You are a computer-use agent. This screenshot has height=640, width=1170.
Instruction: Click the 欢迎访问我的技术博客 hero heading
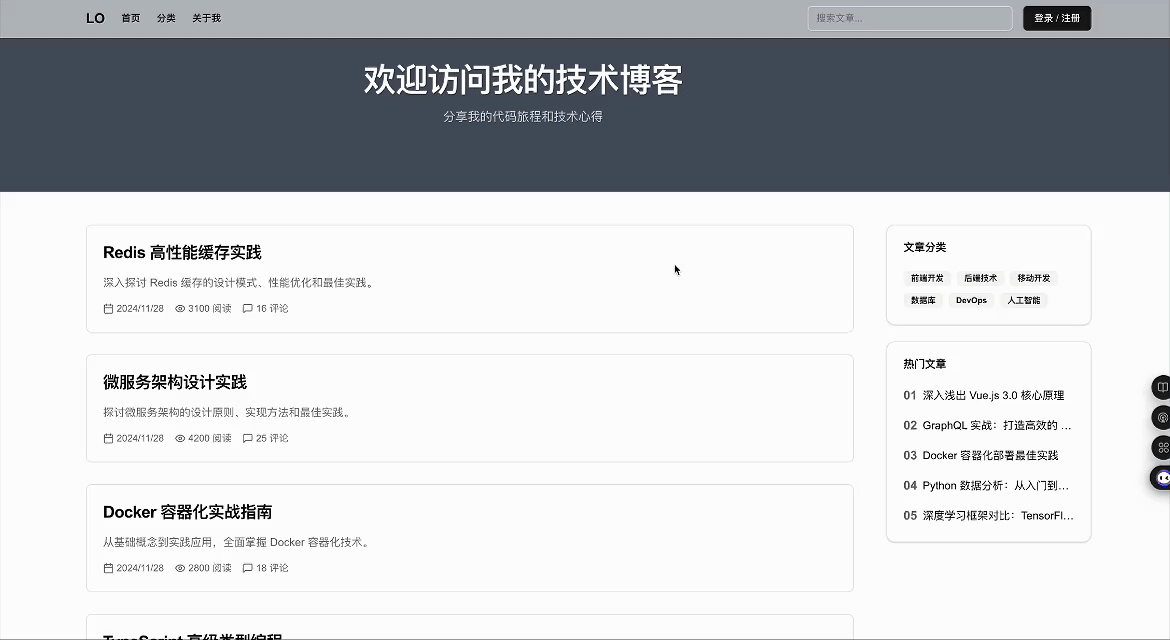tap(523, 80)
